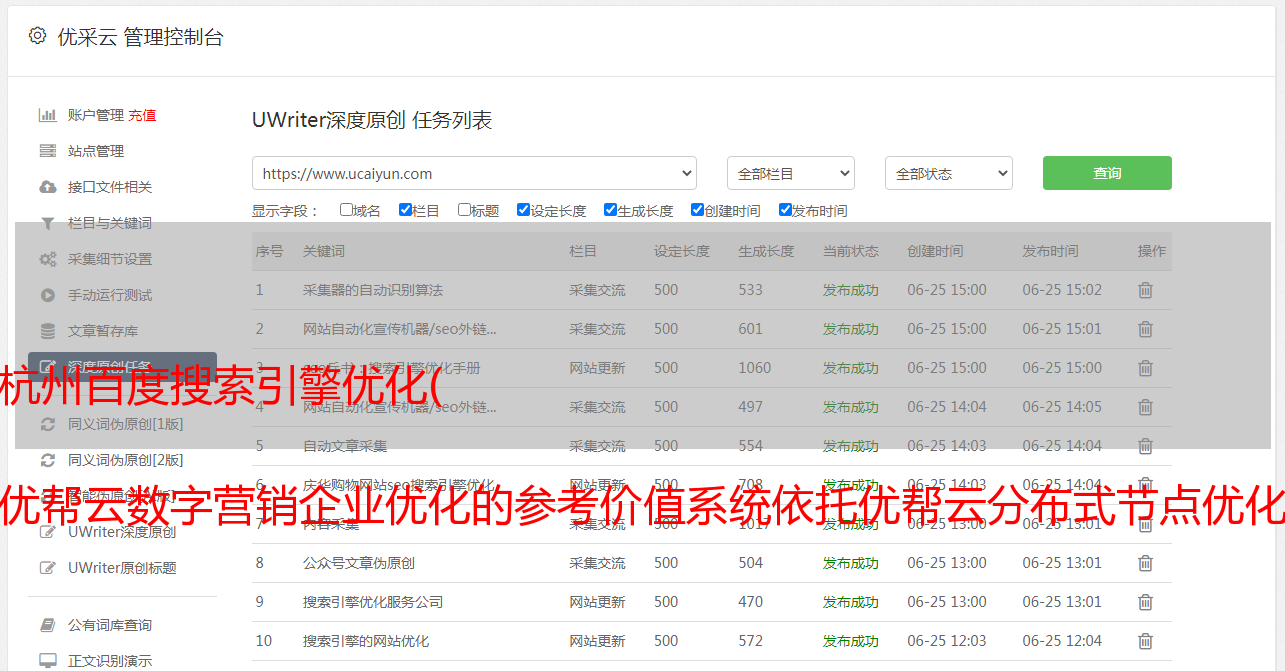The width and height of the screenshot is (1285, 671).
Task: Select the 站点管理 server icon
Action: tap(47, 151)
